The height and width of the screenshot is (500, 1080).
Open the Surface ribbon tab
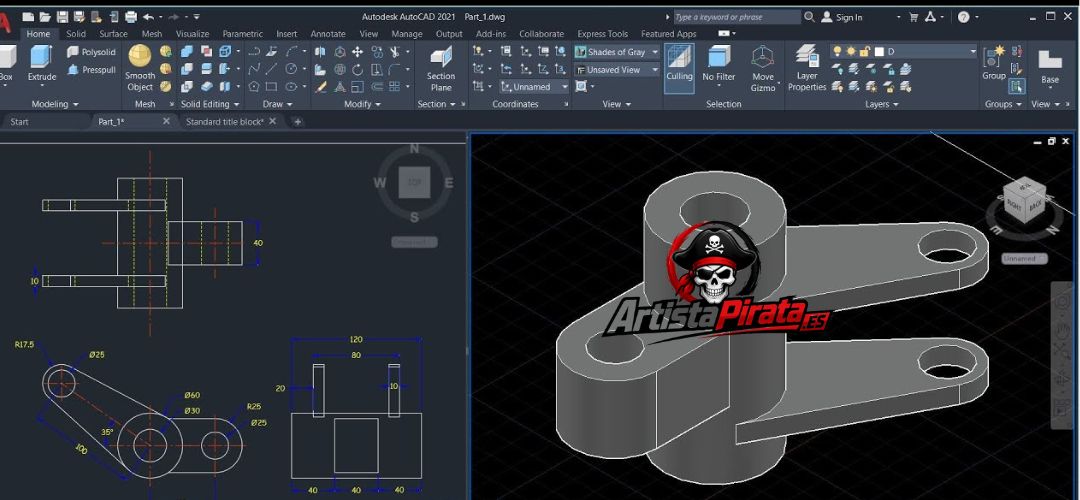[113, 34]
